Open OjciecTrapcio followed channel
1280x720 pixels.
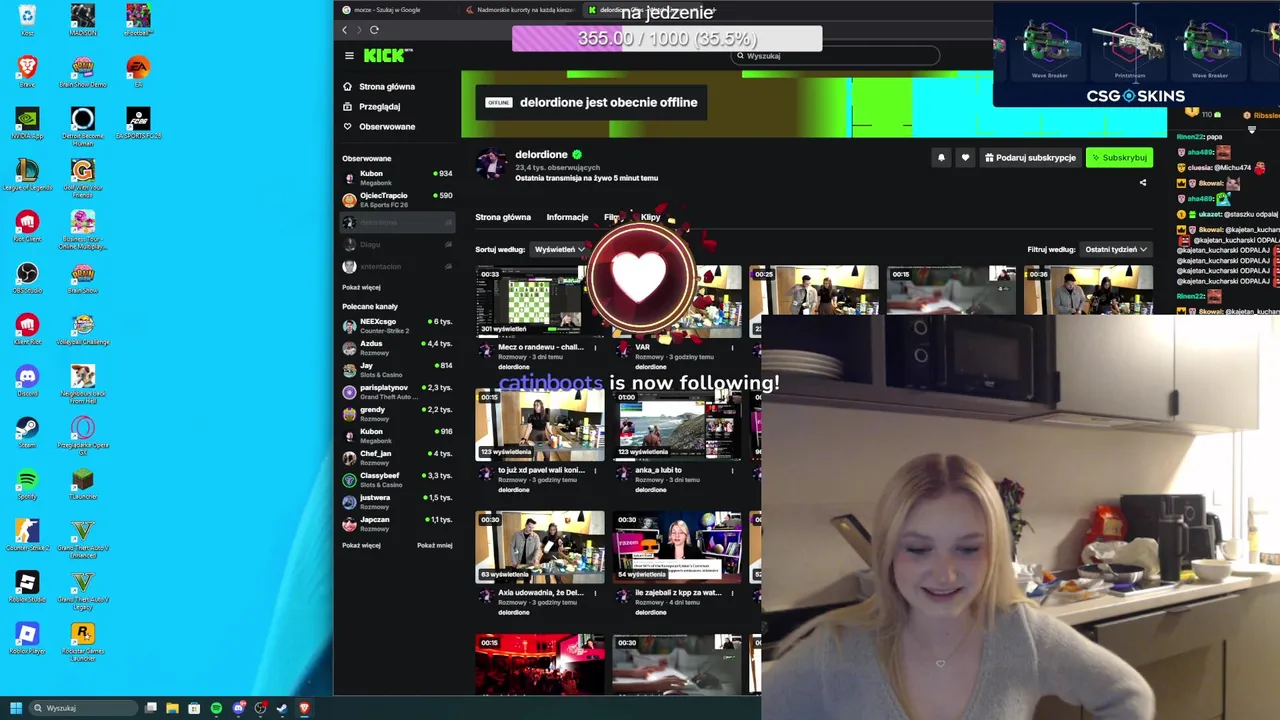[397, 200]
